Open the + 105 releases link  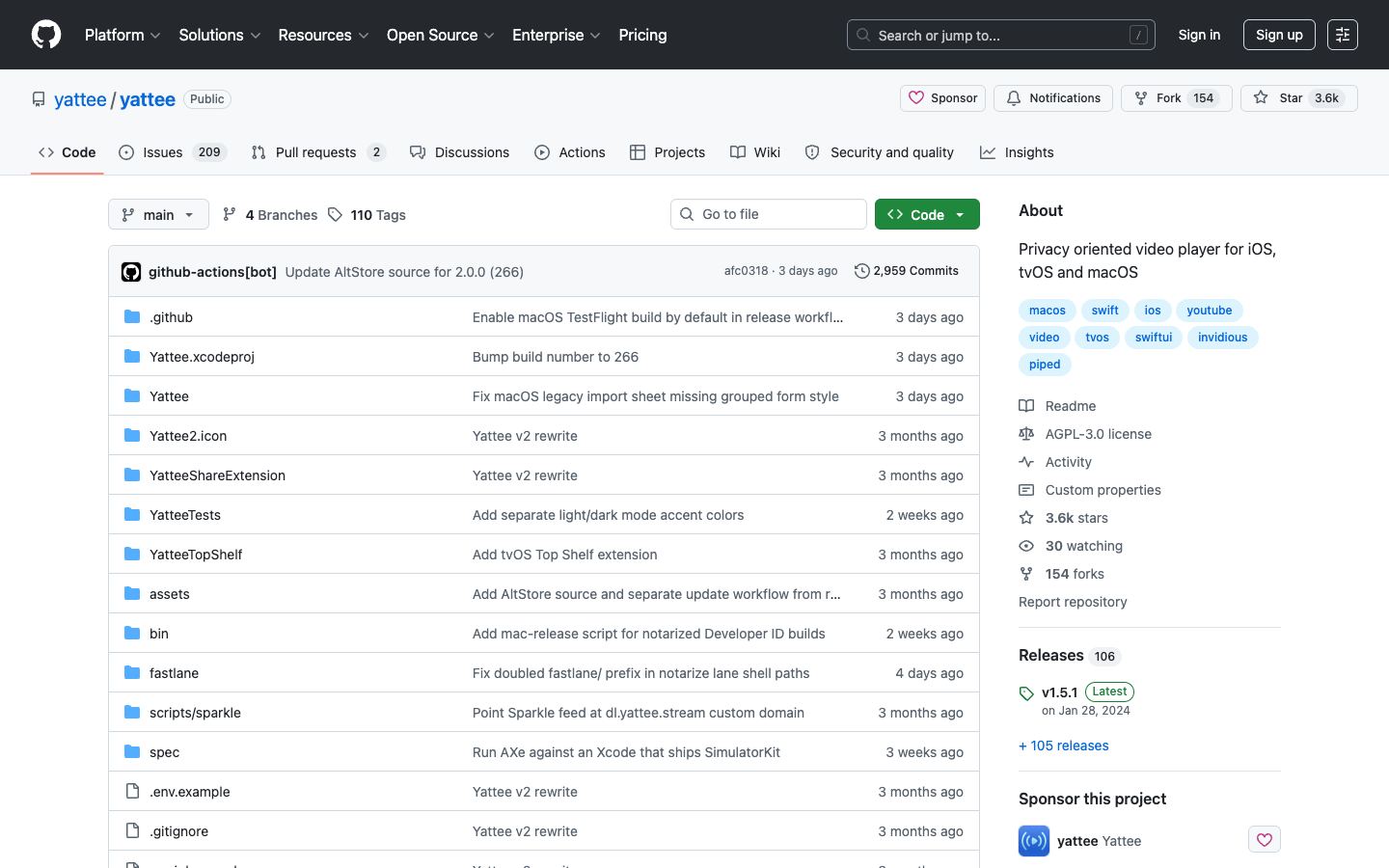(1063, 746)
